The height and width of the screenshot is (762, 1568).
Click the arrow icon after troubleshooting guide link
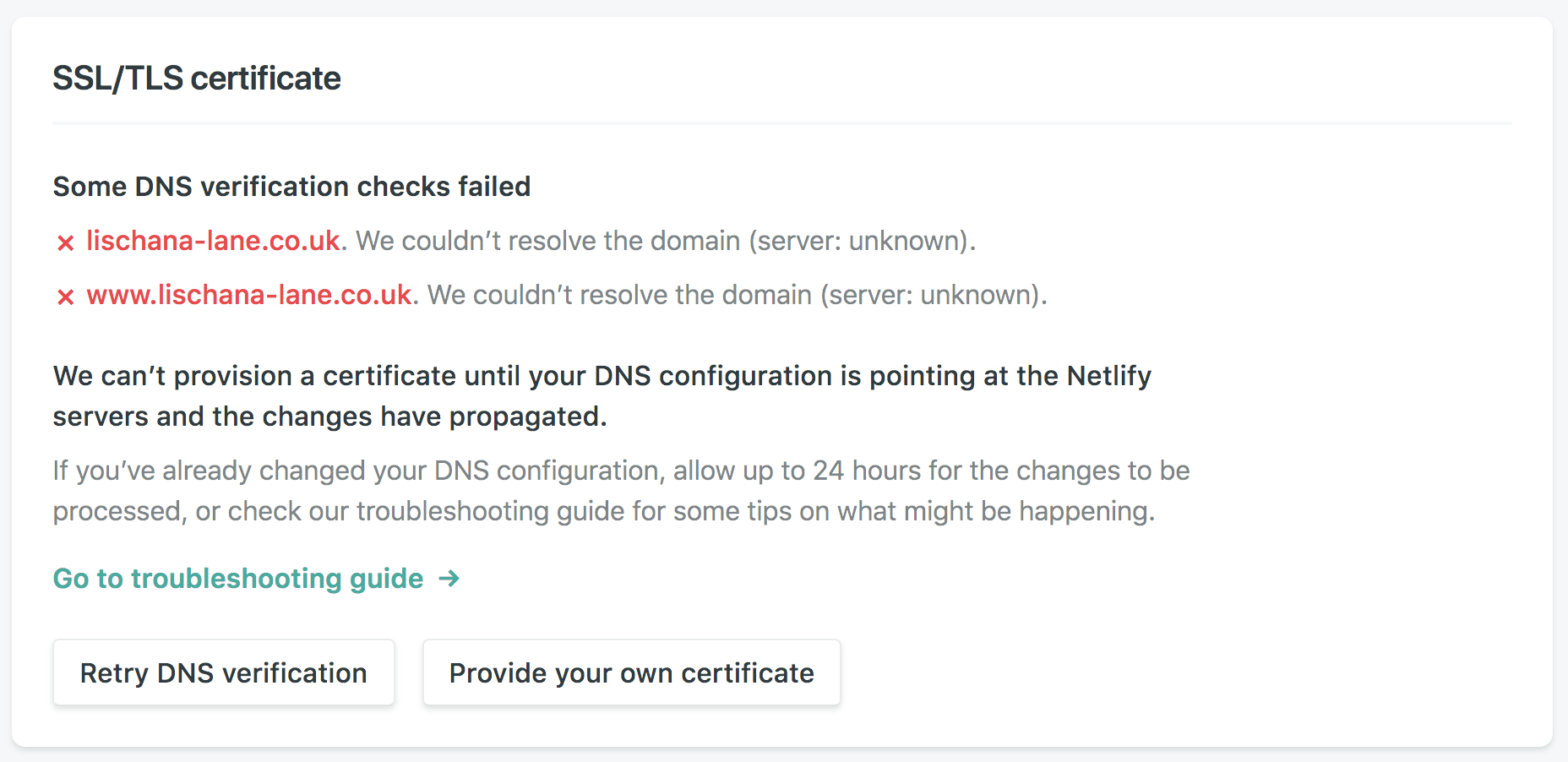coord(449,580)
